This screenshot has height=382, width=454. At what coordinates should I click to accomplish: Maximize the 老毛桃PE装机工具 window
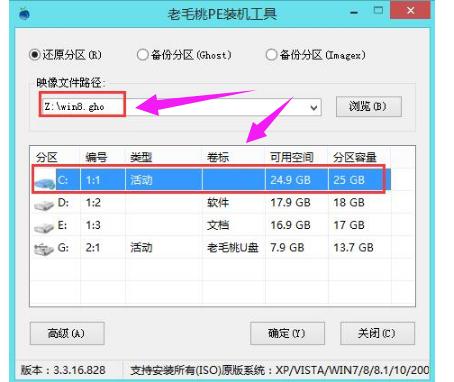[x=378, y=11]
